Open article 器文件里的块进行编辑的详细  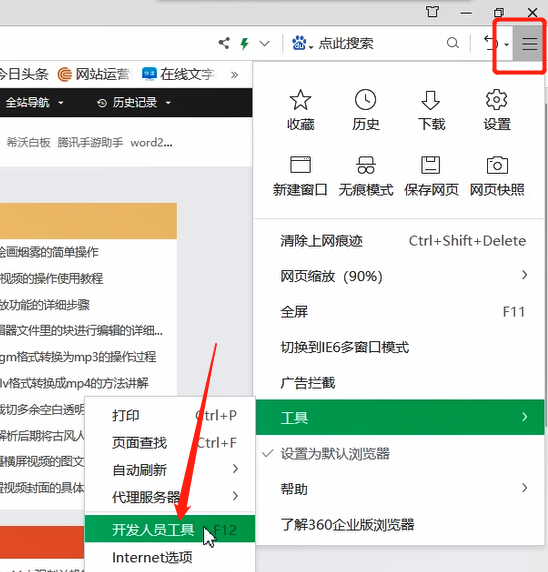click(81, 331)
